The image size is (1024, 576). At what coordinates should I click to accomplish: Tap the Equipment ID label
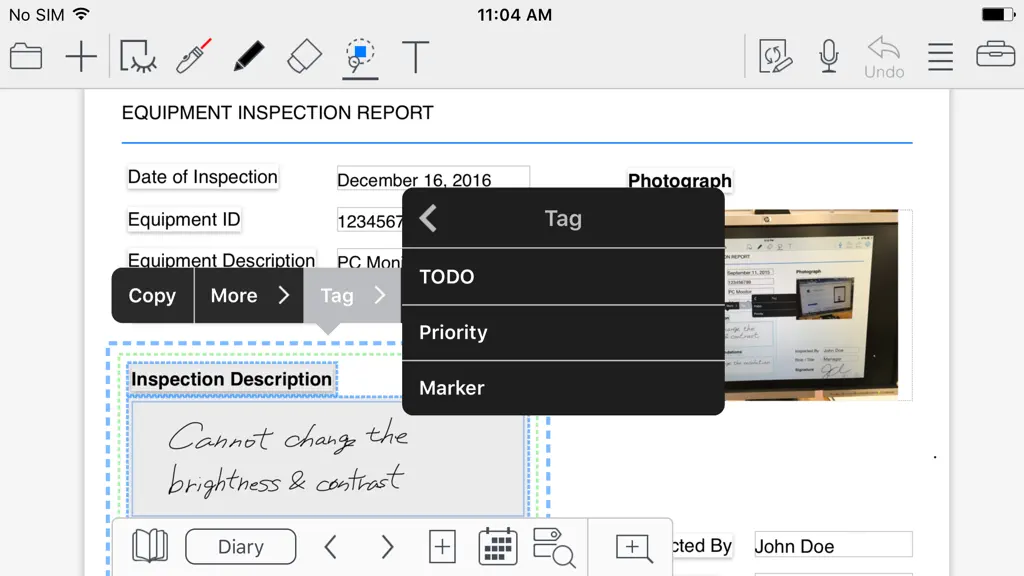184,219
